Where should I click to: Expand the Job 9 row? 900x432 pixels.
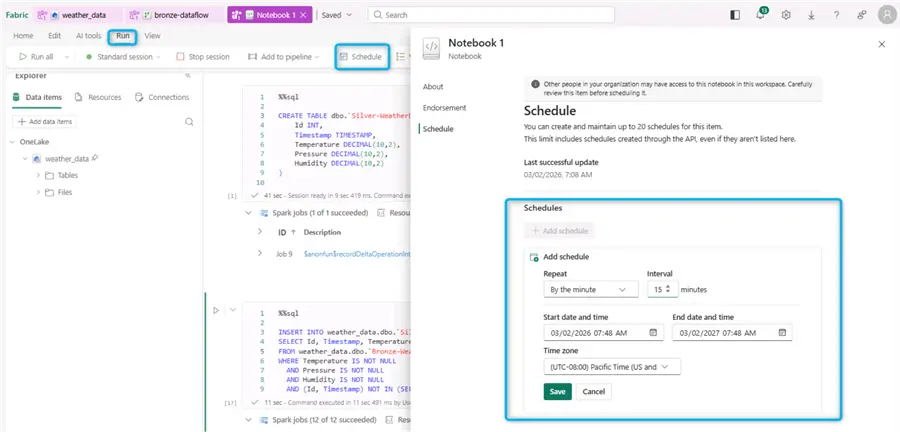coord(260,253)
